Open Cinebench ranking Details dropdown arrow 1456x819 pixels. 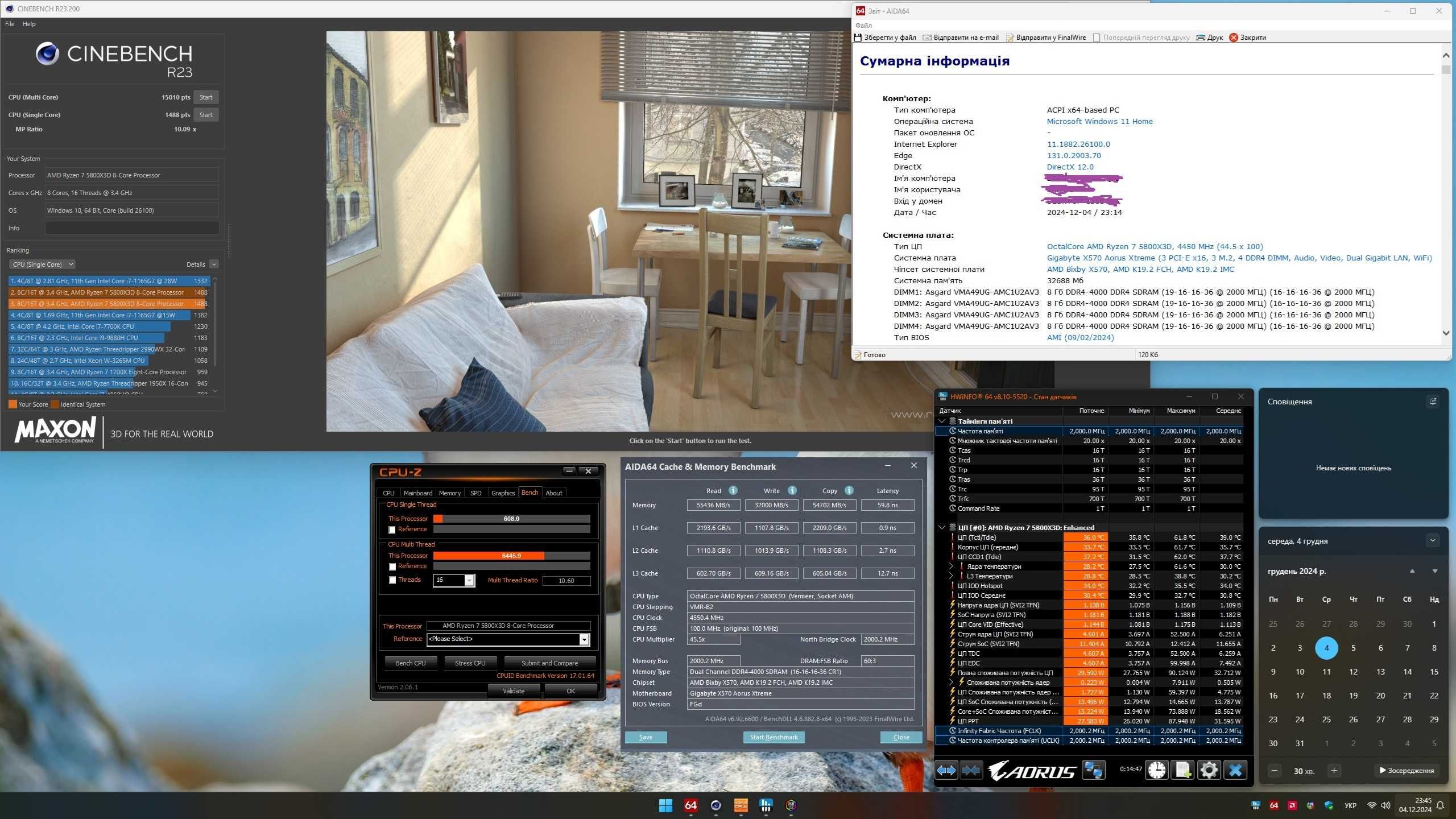coord(214,264)
